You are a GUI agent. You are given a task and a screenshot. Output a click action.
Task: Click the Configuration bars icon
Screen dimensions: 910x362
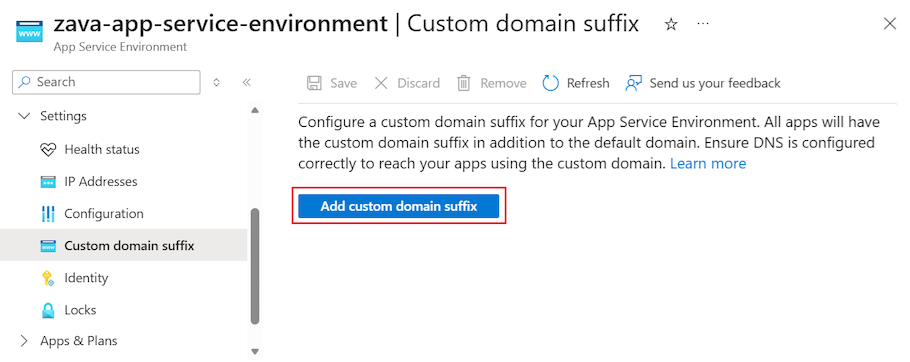pyautogui.click(x=48, y=213)
